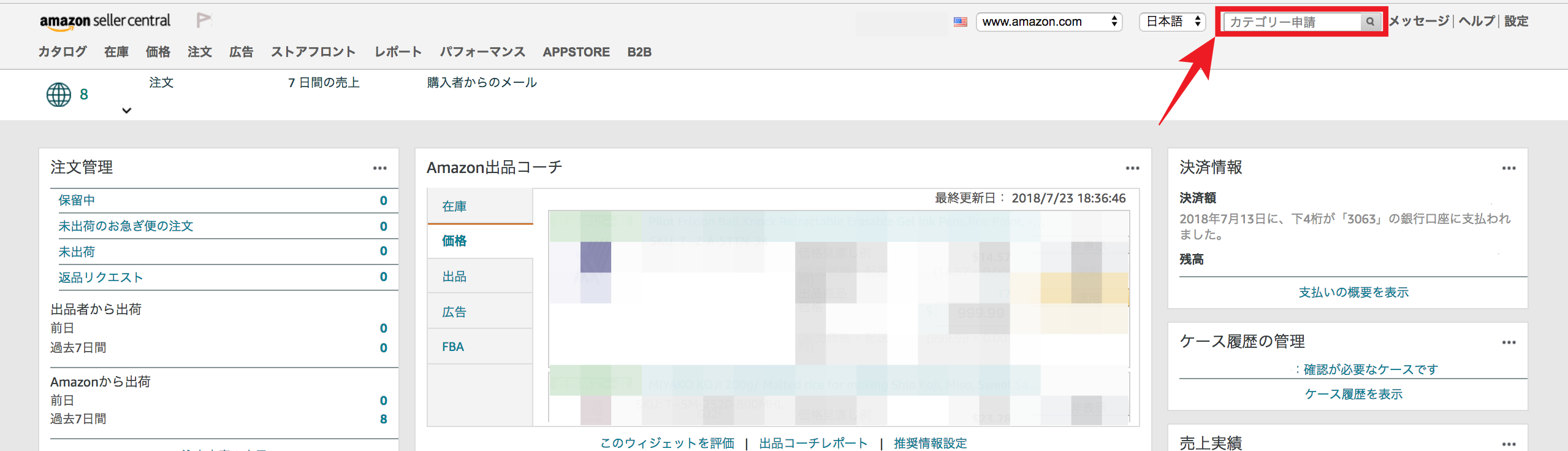Open the APPSTORE menu
The image size is (1568, 451).
[576, 52]
